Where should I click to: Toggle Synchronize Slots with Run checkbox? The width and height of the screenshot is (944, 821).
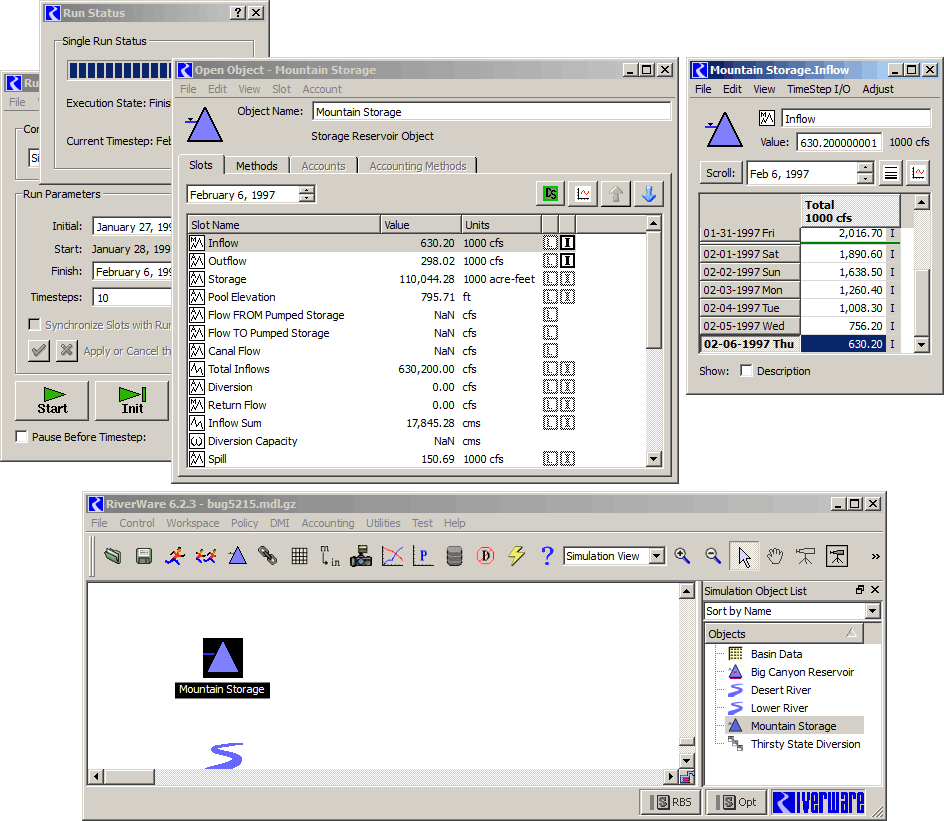click(x=34, y=324)
